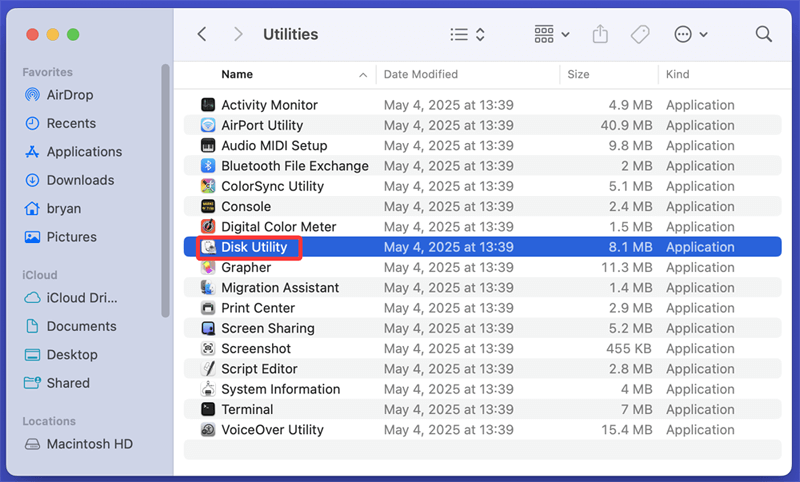Open Shared in the sidebar
Image resolution: width=800 pixels, height=482 pixels.
point(57,383)
